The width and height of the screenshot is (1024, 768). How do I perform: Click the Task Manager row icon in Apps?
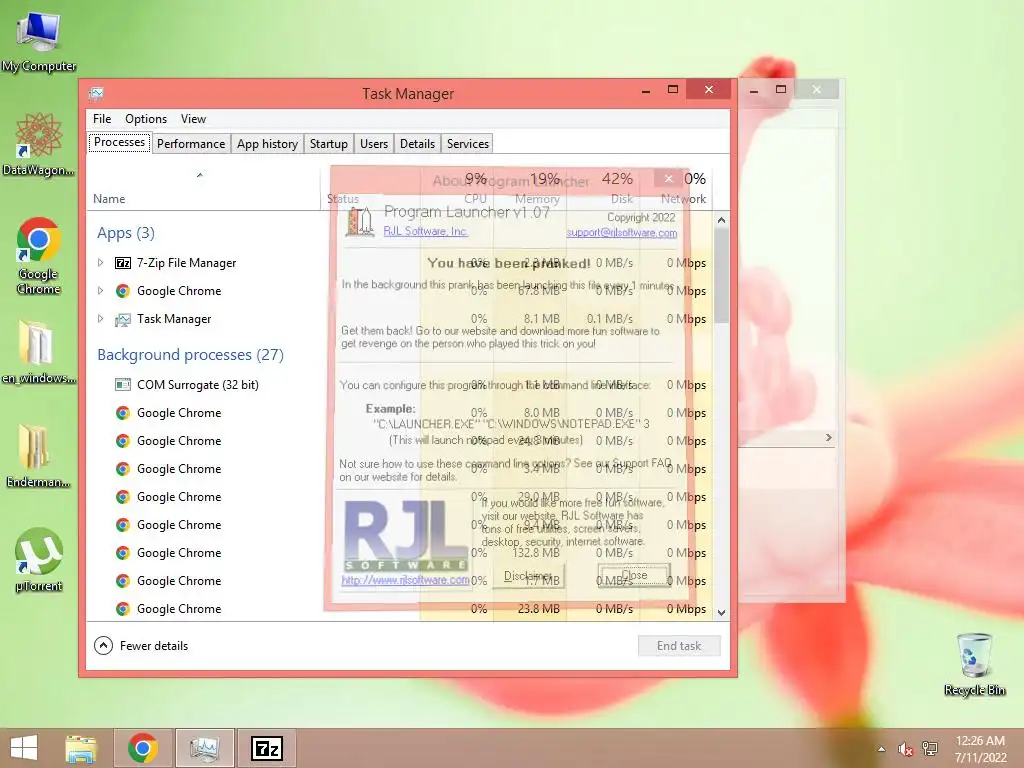pos(123,319)
